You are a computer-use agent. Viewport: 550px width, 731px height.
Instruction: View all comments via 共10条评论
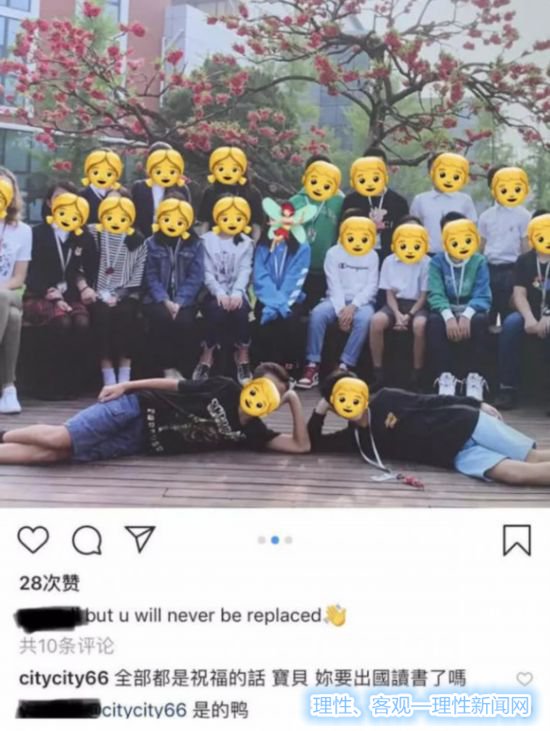(x=67, y=646)
